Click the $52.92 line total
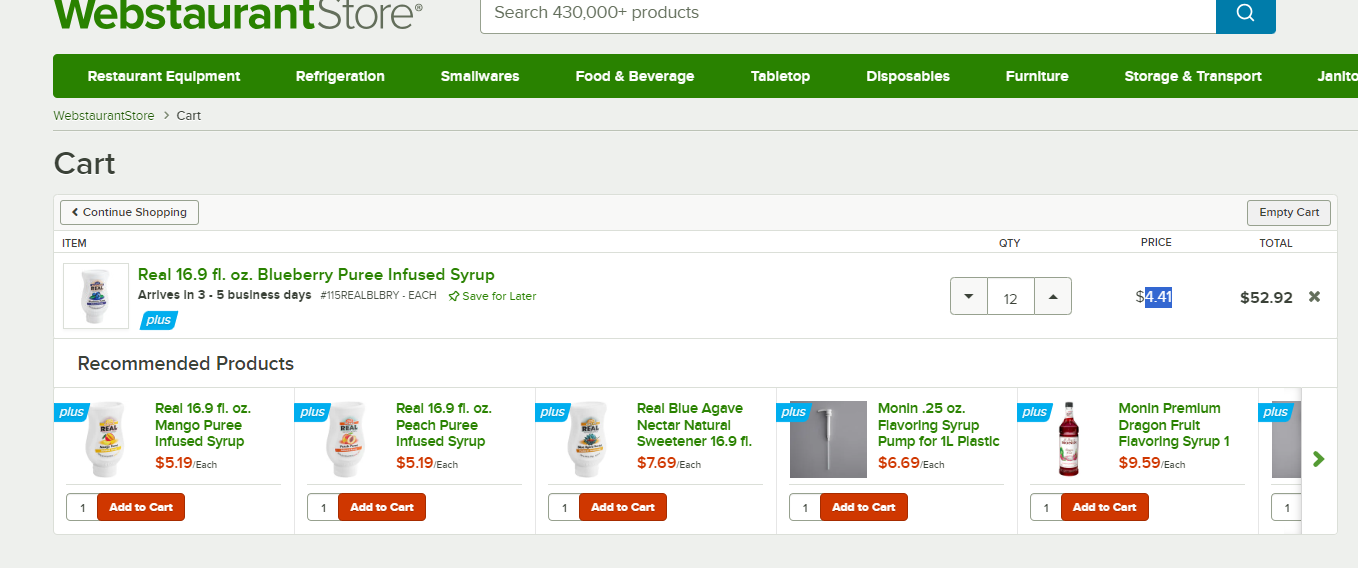Screen dimensions: 1358x568 tap(1266, 297)
